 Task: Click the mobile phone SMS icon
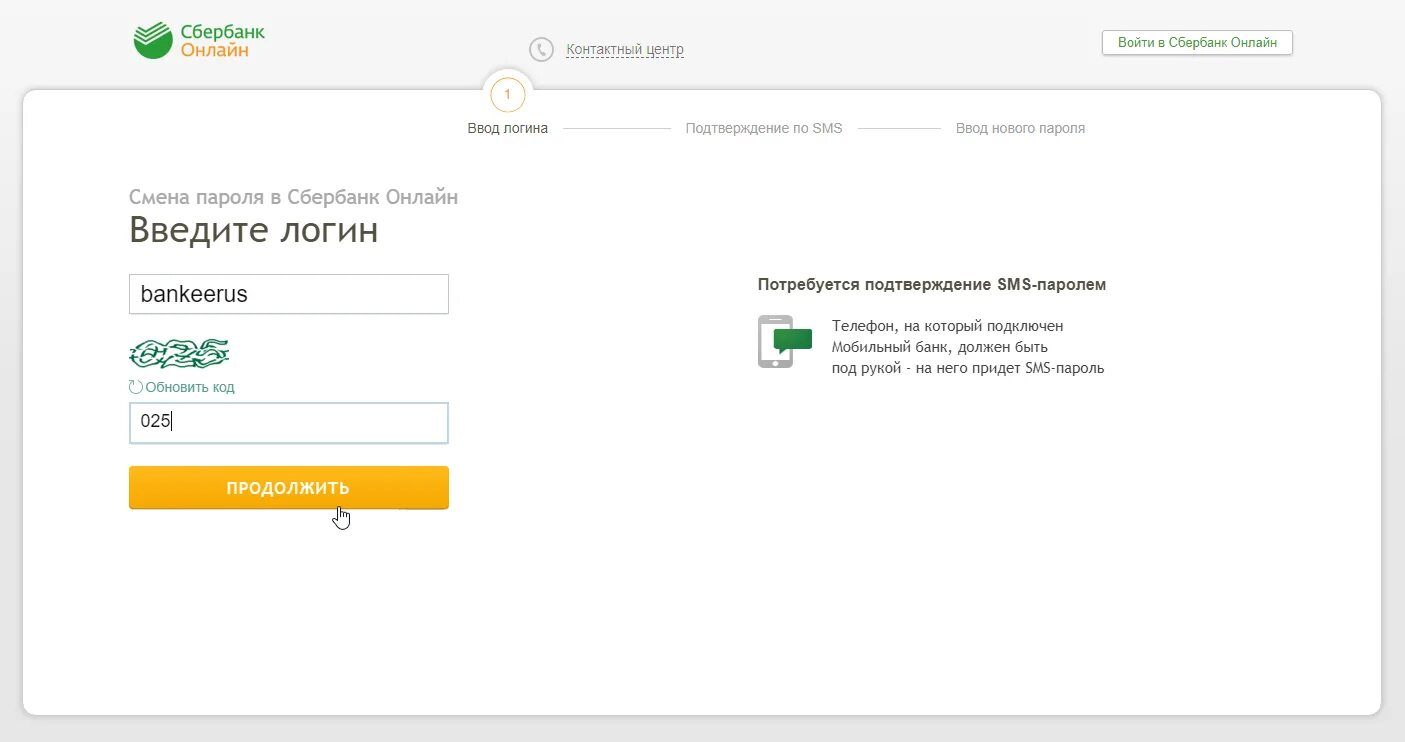[785, 342]
